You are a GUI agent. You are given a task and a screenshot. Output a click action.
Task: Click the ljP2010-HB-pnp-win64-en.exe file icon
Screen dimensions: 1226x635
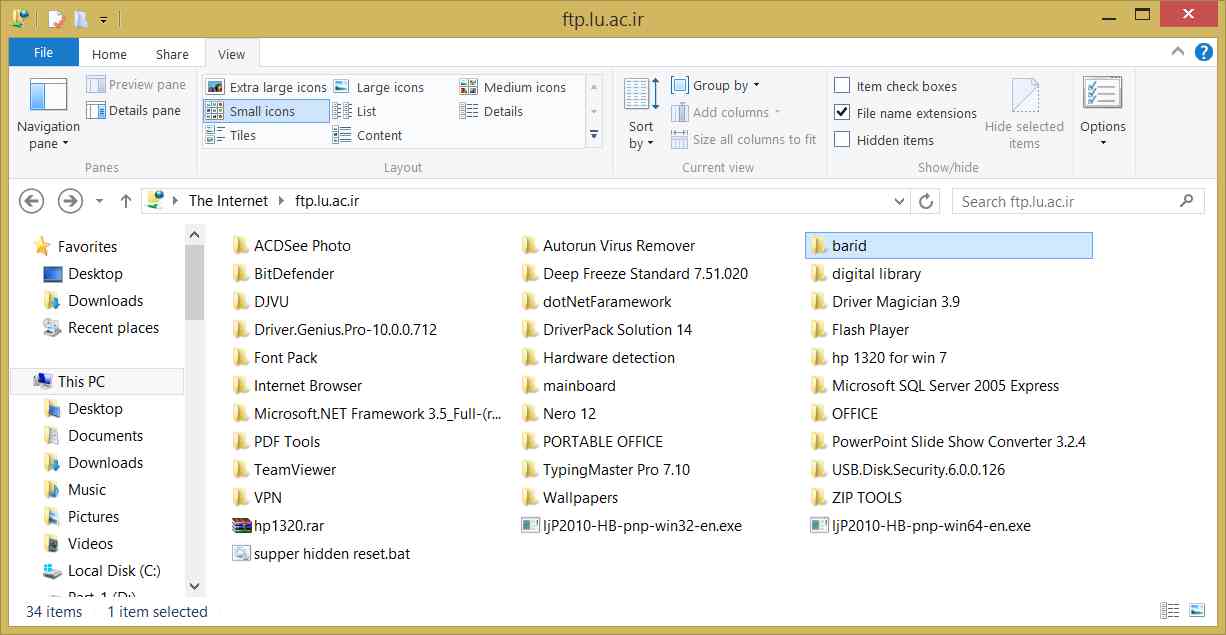(819, 526)
